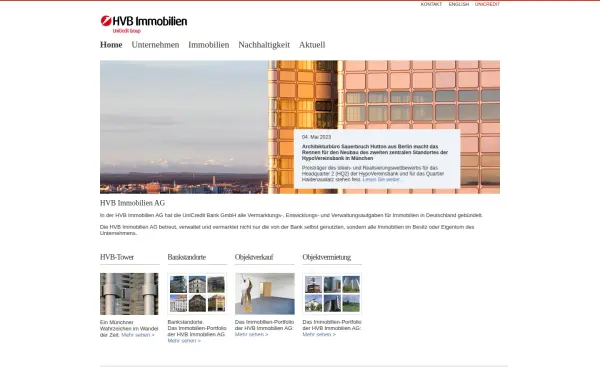Click the Objektvermietung building grid thumbnail
600x375 pixels.
tap(332, 294)
